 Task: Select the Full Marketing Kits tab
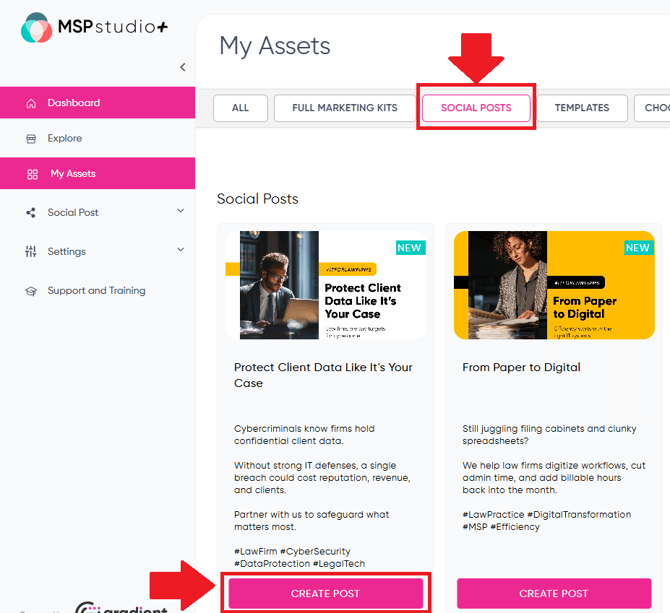coord(344,108)
